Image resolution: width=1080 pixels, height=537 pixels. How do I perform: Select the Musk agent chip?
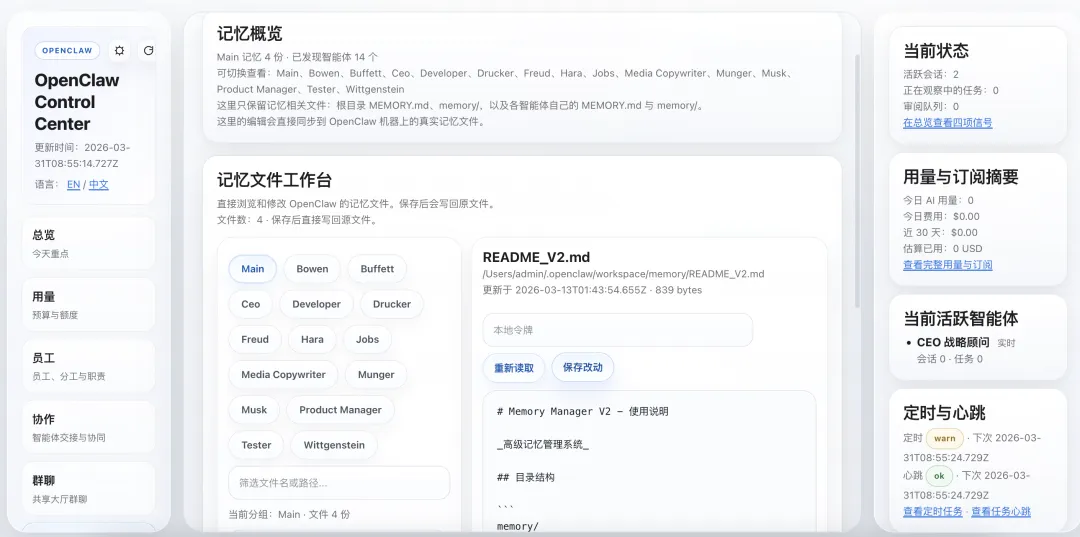click(x=254, y=410)
